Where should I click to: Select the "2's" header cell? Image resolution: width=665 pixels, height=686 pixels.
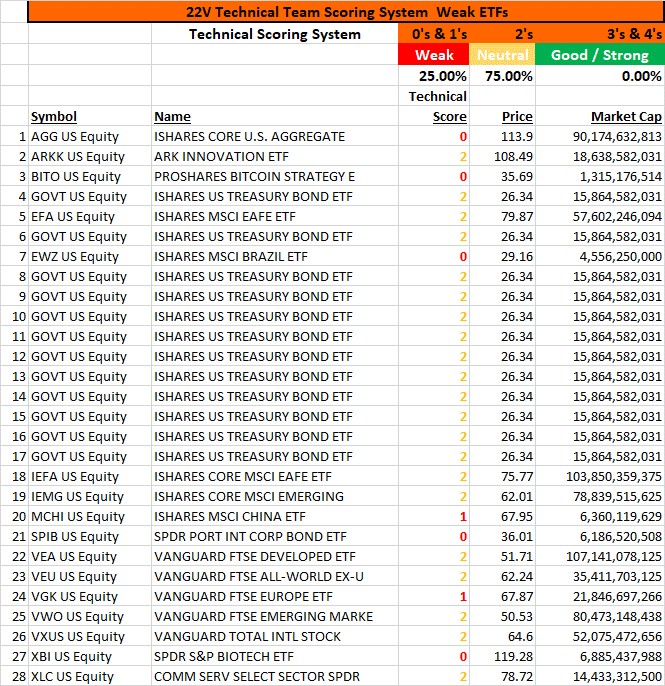(x=502, y=34)
